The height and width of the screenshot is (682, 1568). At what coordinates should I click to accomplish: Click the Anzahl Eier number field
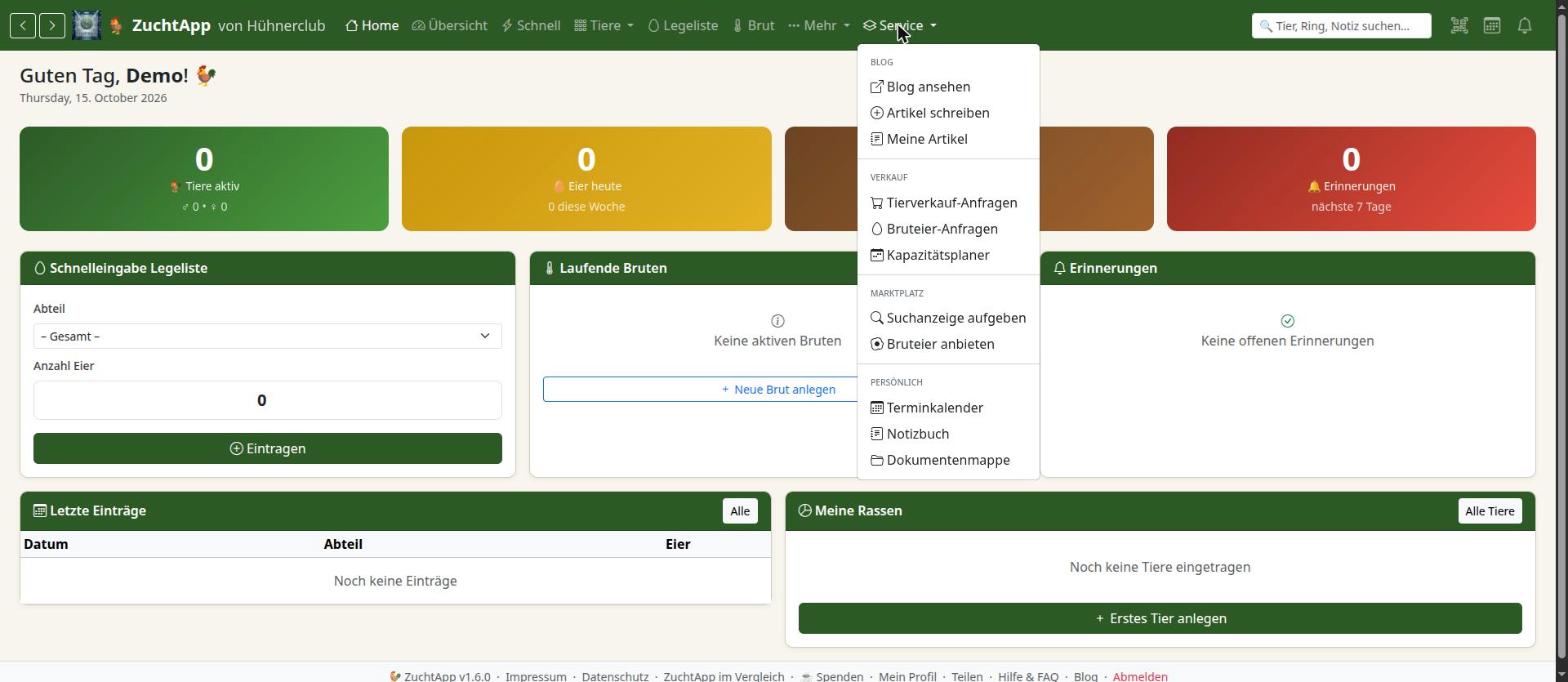point(267,400)
